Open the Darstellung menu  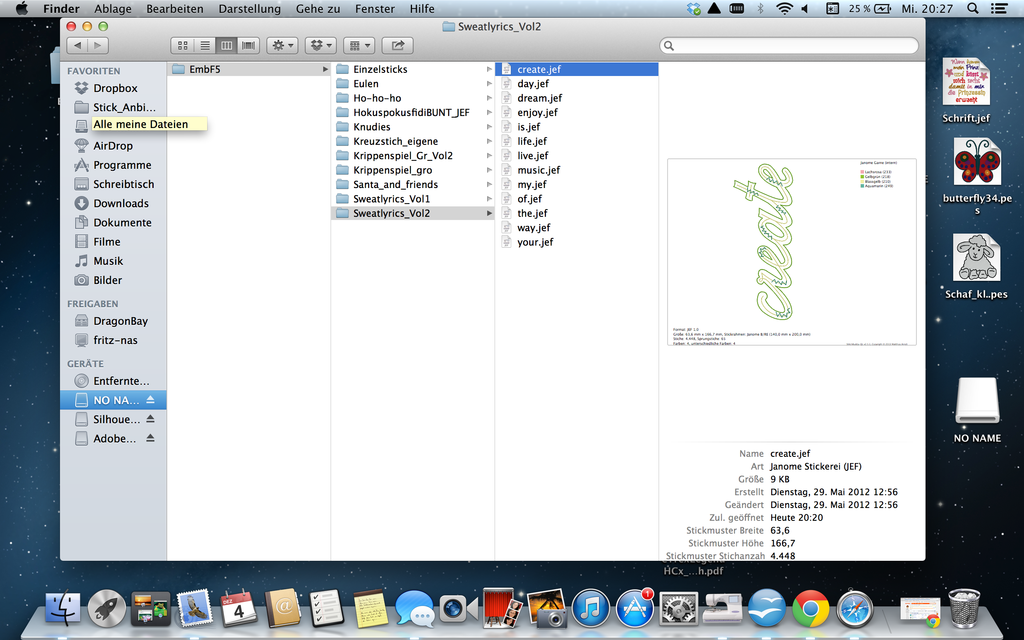[249, 8]
